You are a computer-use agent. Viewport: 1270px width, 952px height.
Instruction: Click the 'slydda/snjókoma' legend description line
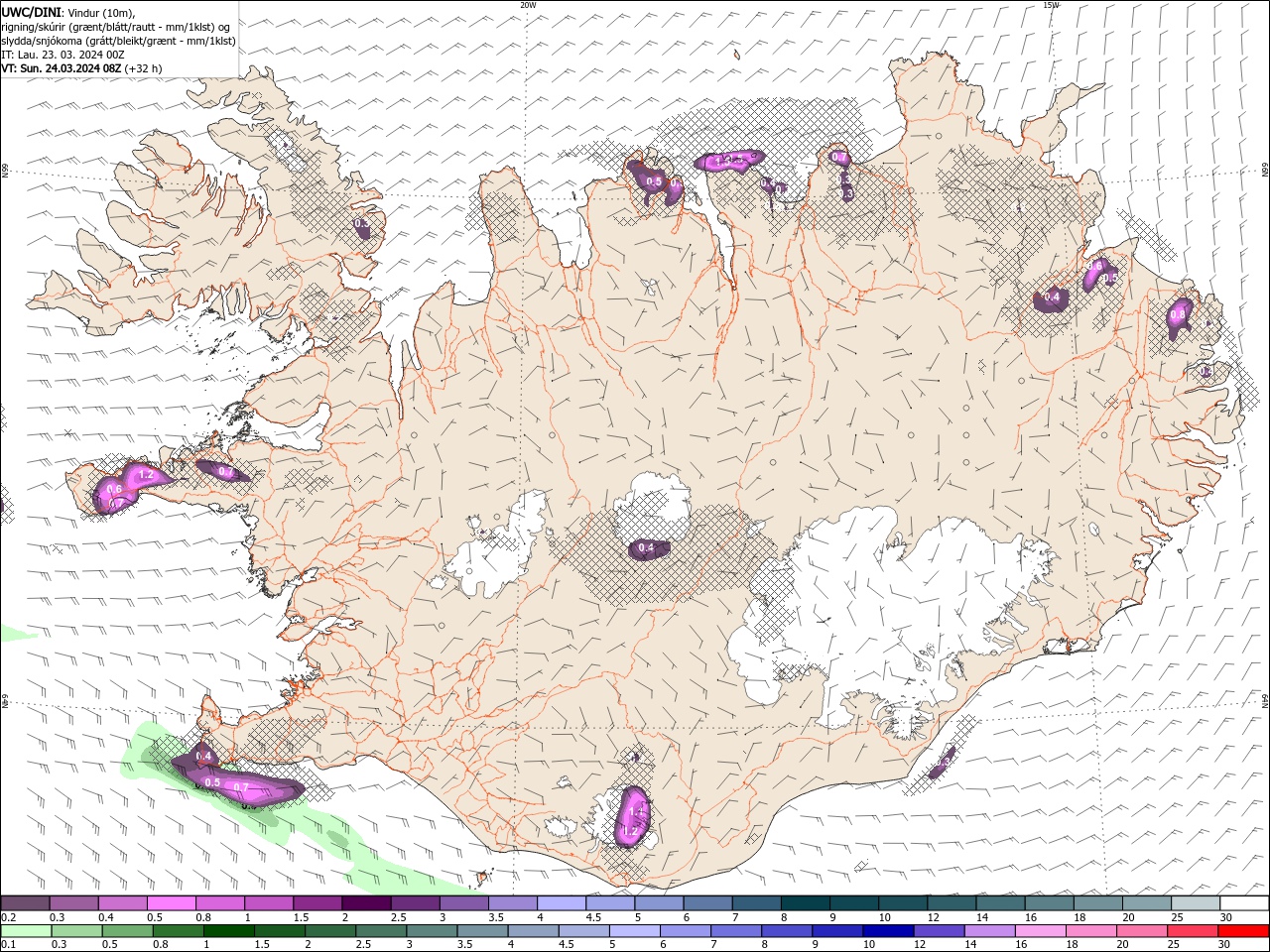(119, 41)
